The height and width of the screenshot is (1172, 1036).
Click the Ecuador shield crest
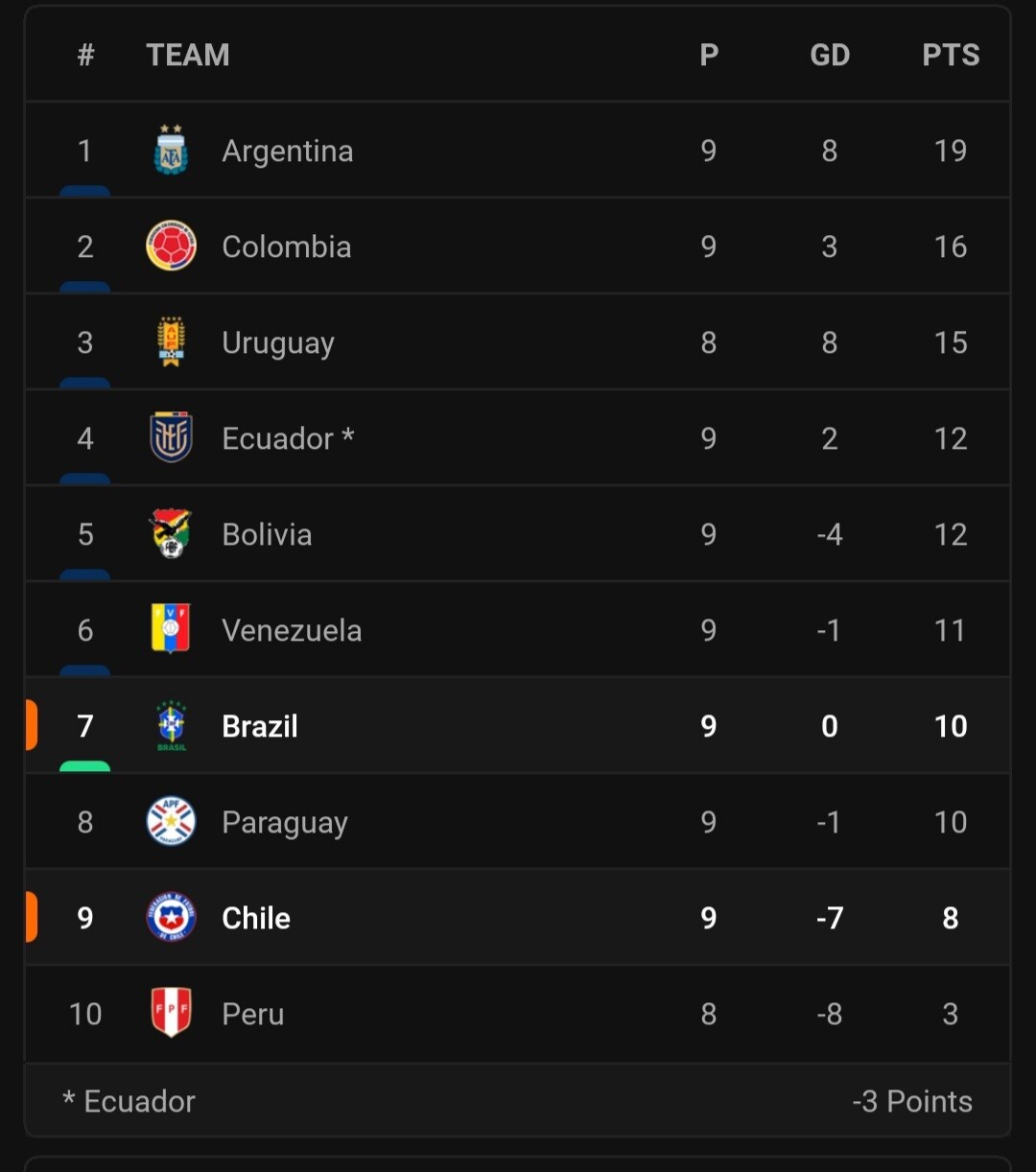(171, 438)
